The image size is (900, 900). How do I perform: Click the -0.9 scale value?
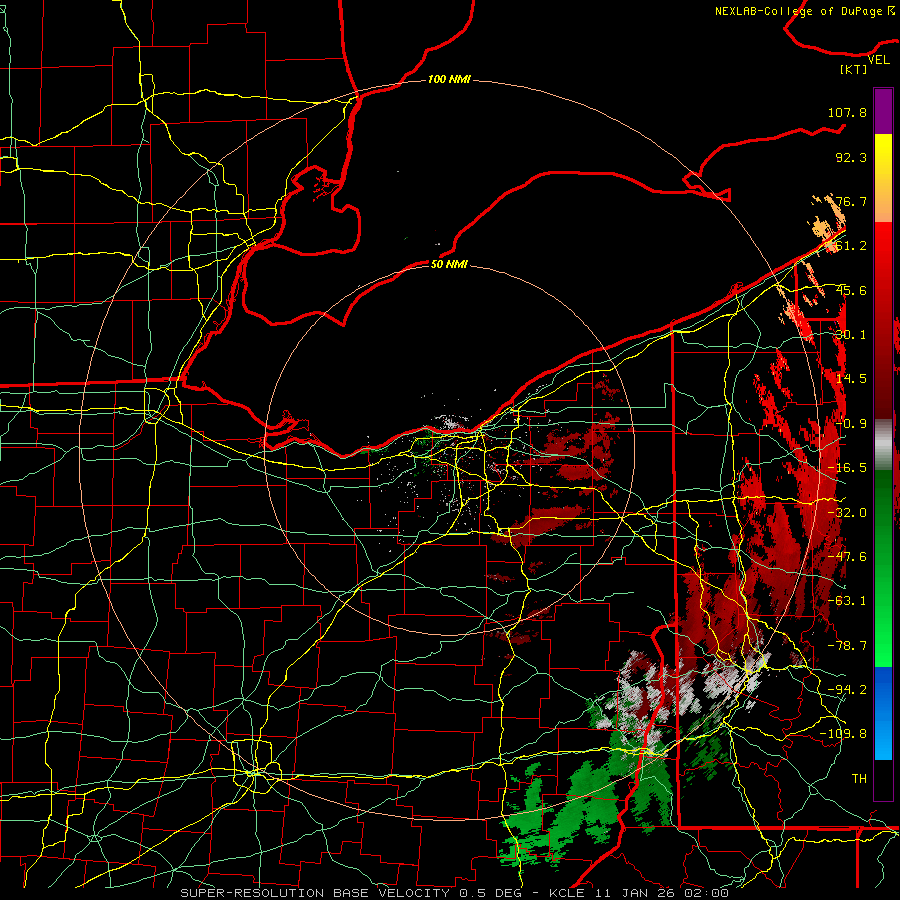click(851, 424)
